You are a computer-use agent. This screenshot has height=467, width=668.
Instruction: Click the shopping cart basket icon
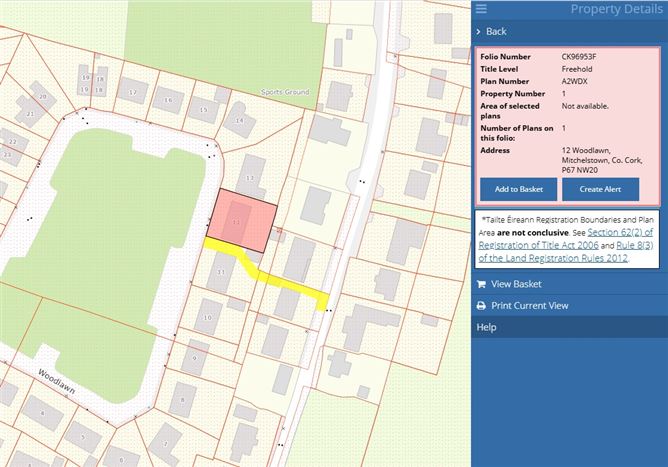click(481, 284)
